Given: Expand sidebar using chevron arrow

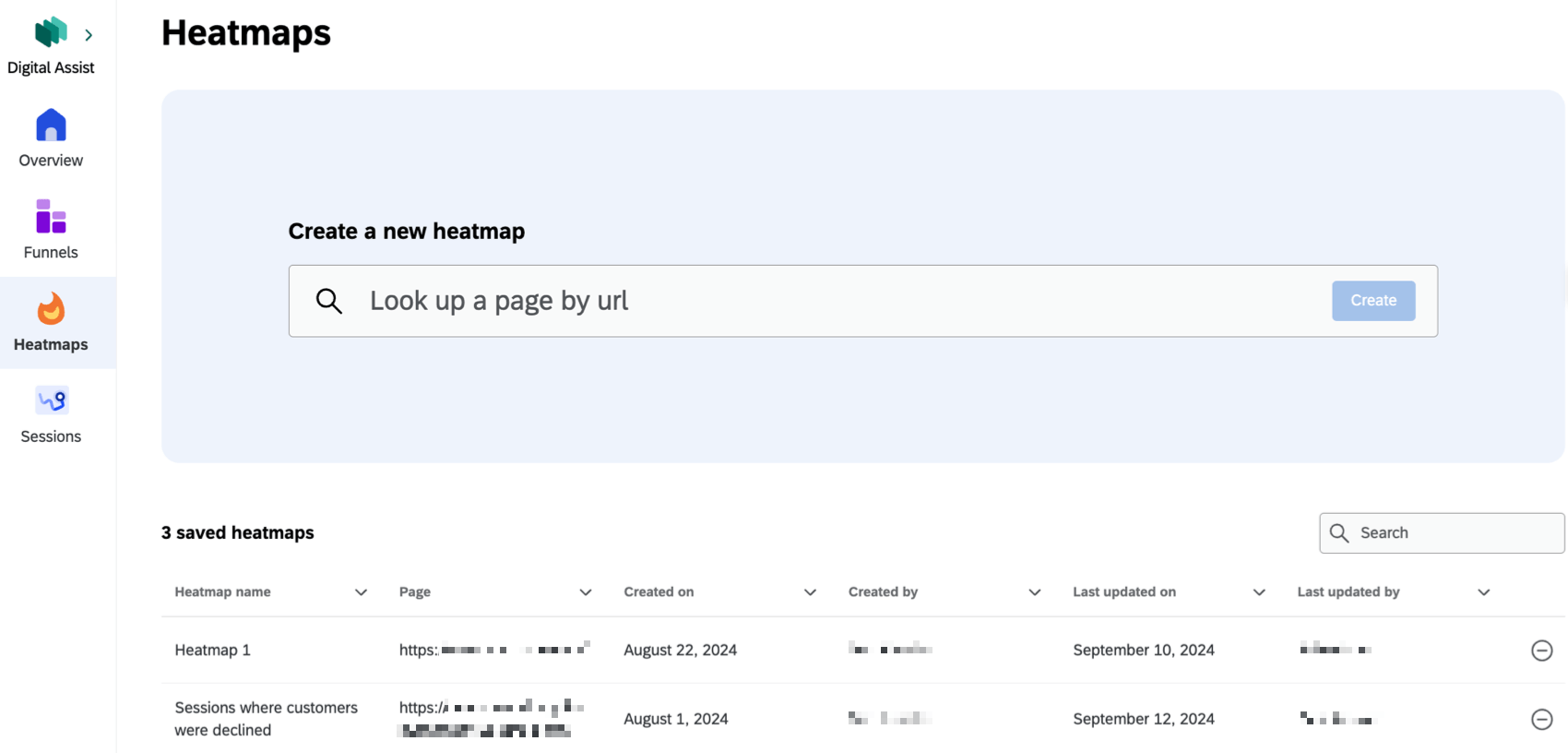Looking at the screenshot, I should [x=89, y=35].
